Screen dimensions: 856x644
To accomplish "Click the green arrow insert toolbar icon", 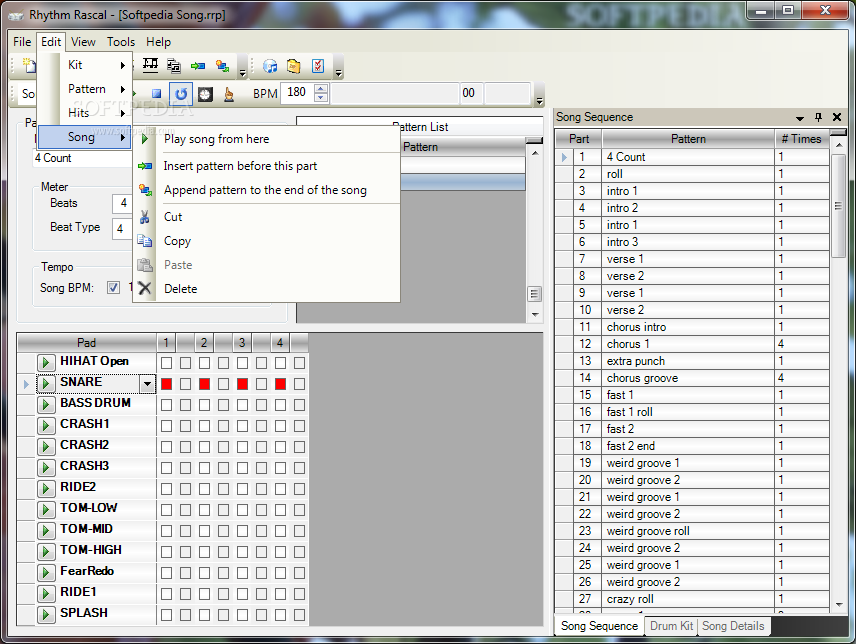I will [x=198, y=66].
